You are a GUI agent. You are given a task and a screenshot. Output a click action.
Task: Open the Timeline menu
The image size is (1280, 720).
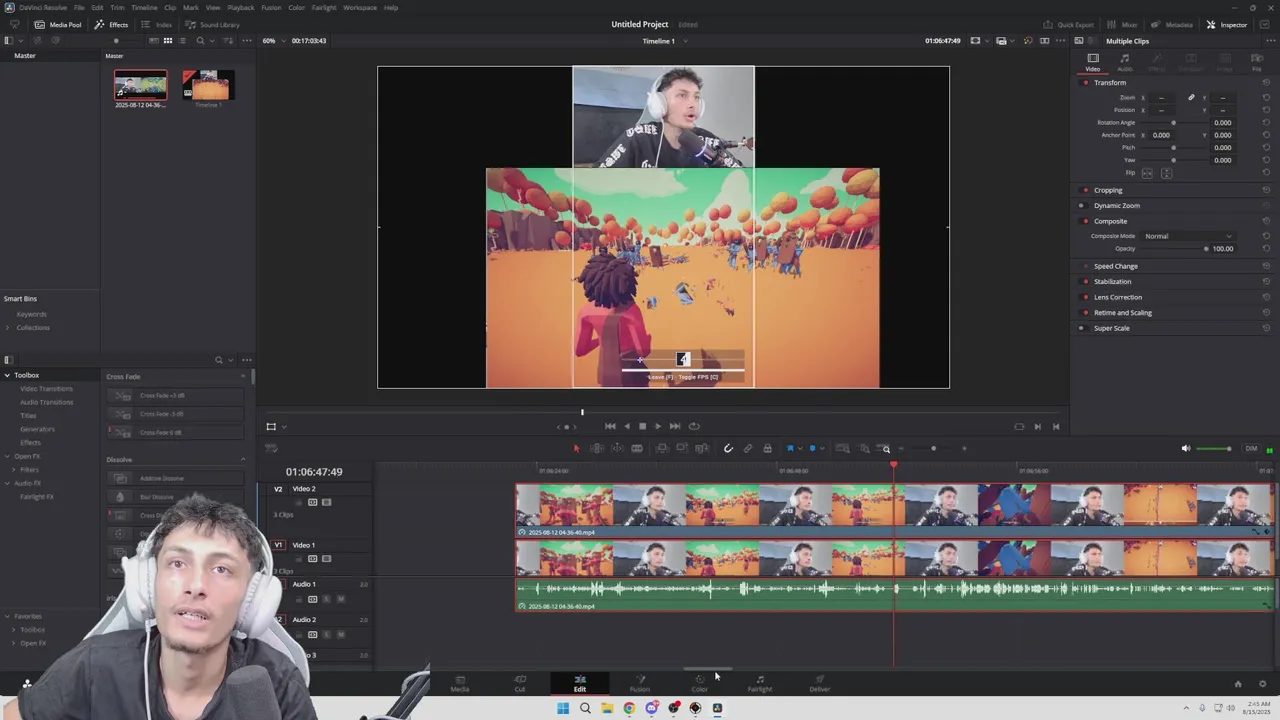[x=144, y=7]
